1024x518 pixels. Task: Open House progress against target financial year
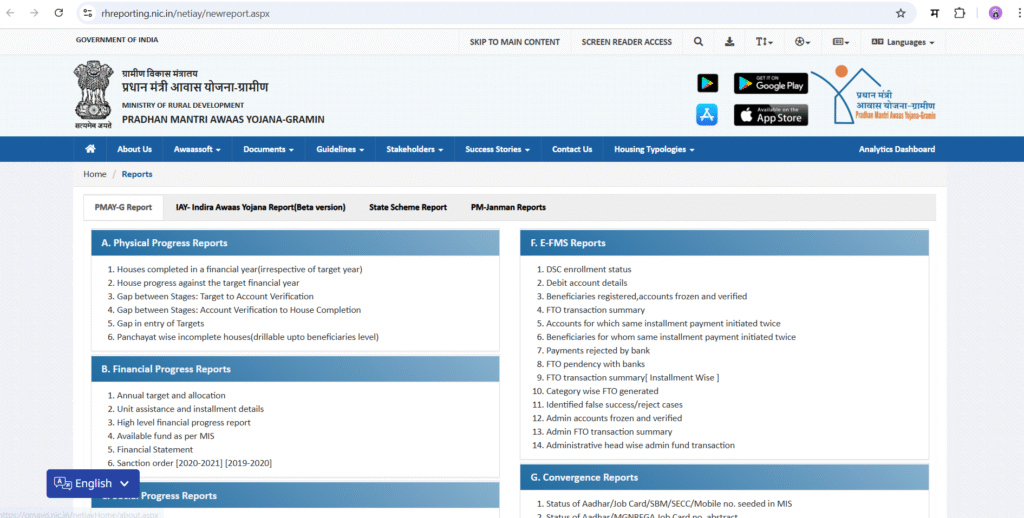pos(208,283)
